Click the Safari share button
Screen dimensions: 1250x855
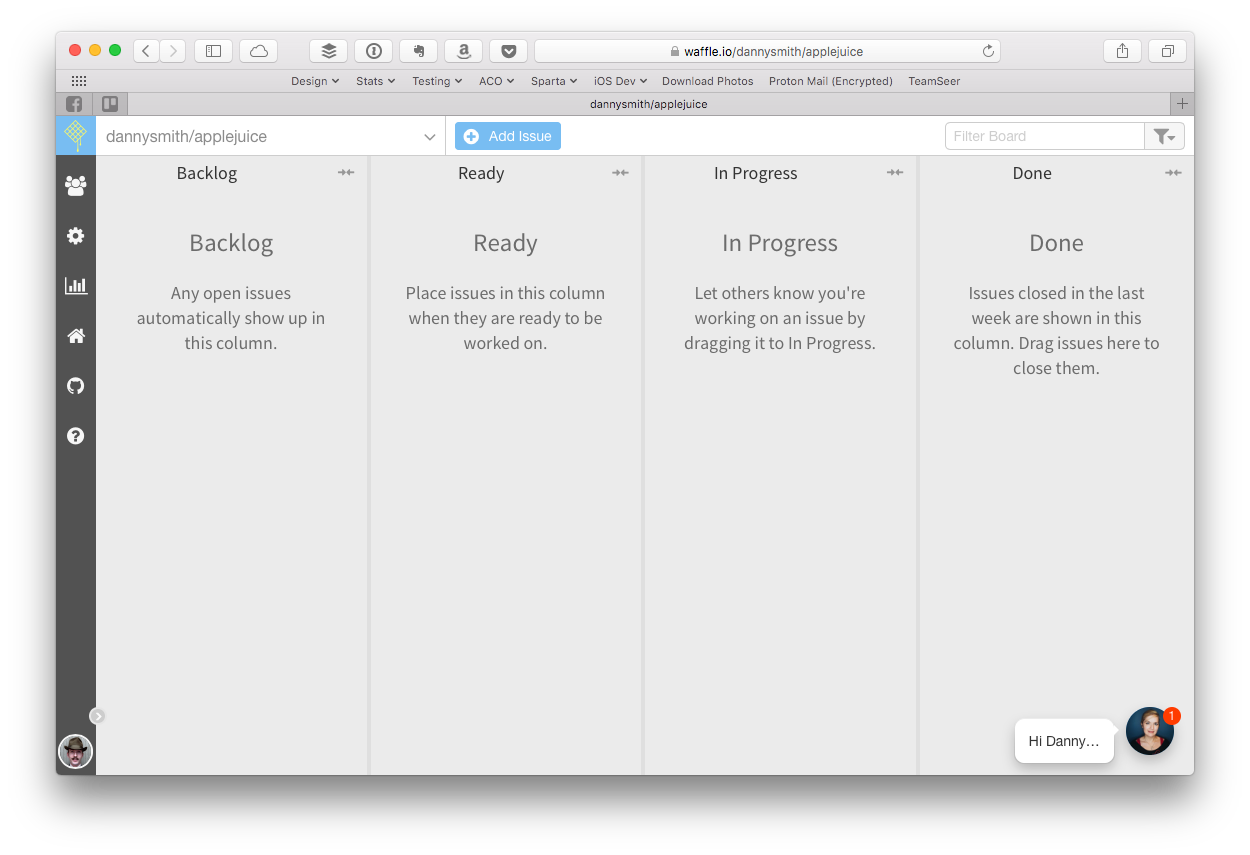(x=1122, y=51)
